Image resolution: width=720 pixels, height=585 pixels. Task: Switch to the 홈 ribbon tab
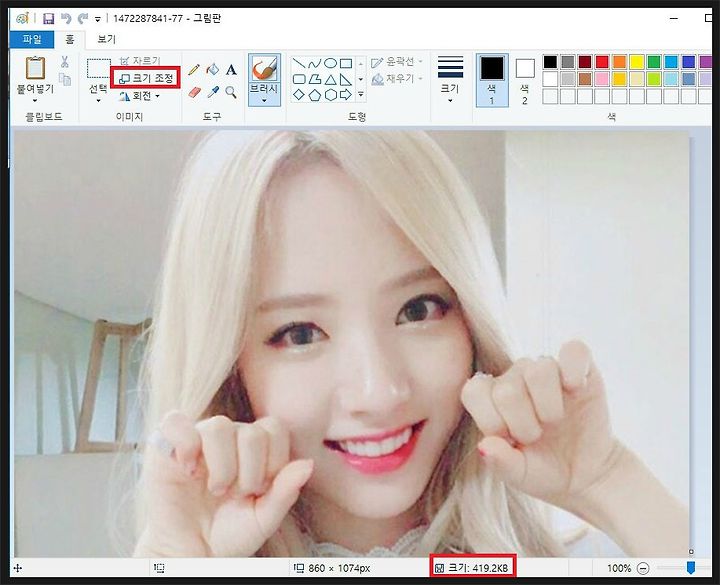coord(69,39)
